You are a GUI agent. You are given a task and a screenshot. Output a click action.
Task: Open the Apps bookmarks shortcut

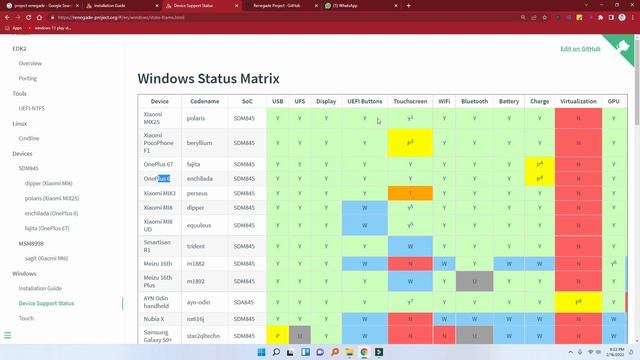[14, 28]
